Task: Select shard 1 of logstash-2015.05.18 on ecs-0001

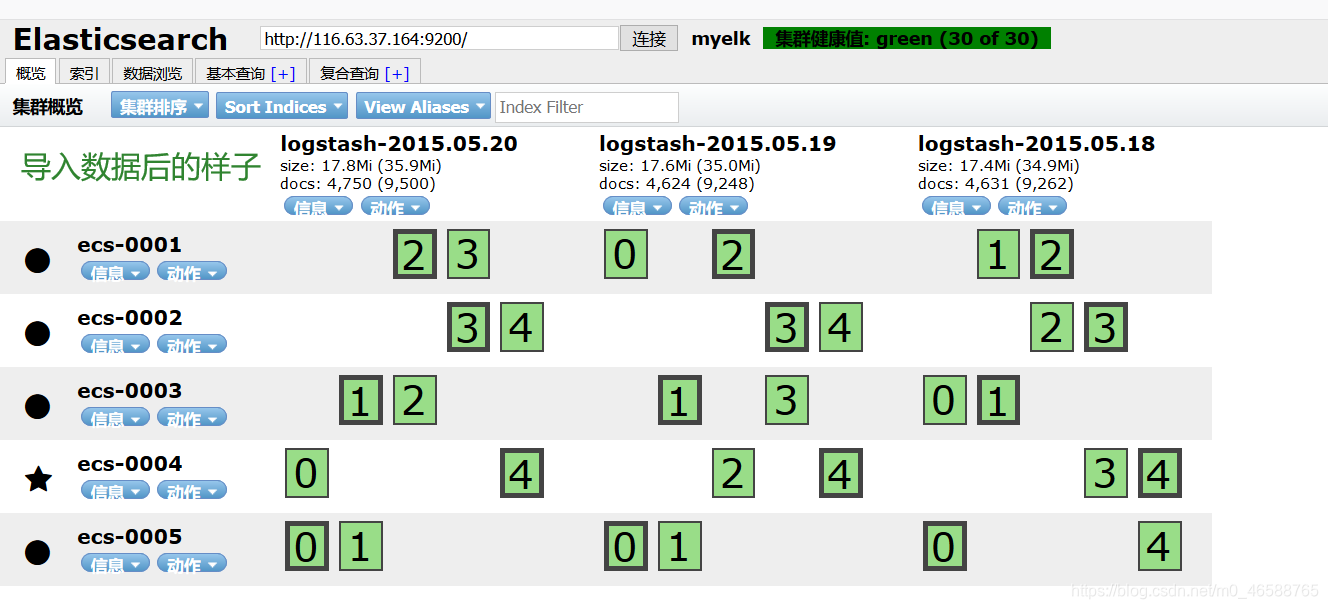Action: point(998,254)
